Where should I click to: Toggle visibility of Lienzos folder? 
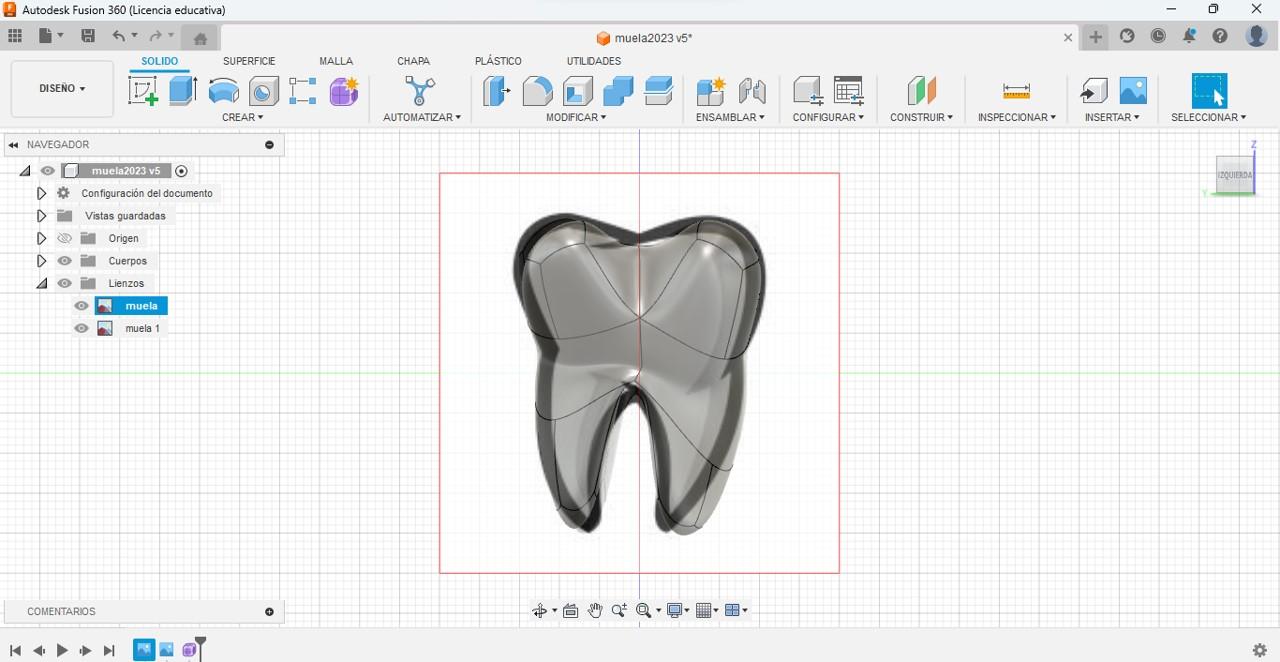[x=65, y=283]
